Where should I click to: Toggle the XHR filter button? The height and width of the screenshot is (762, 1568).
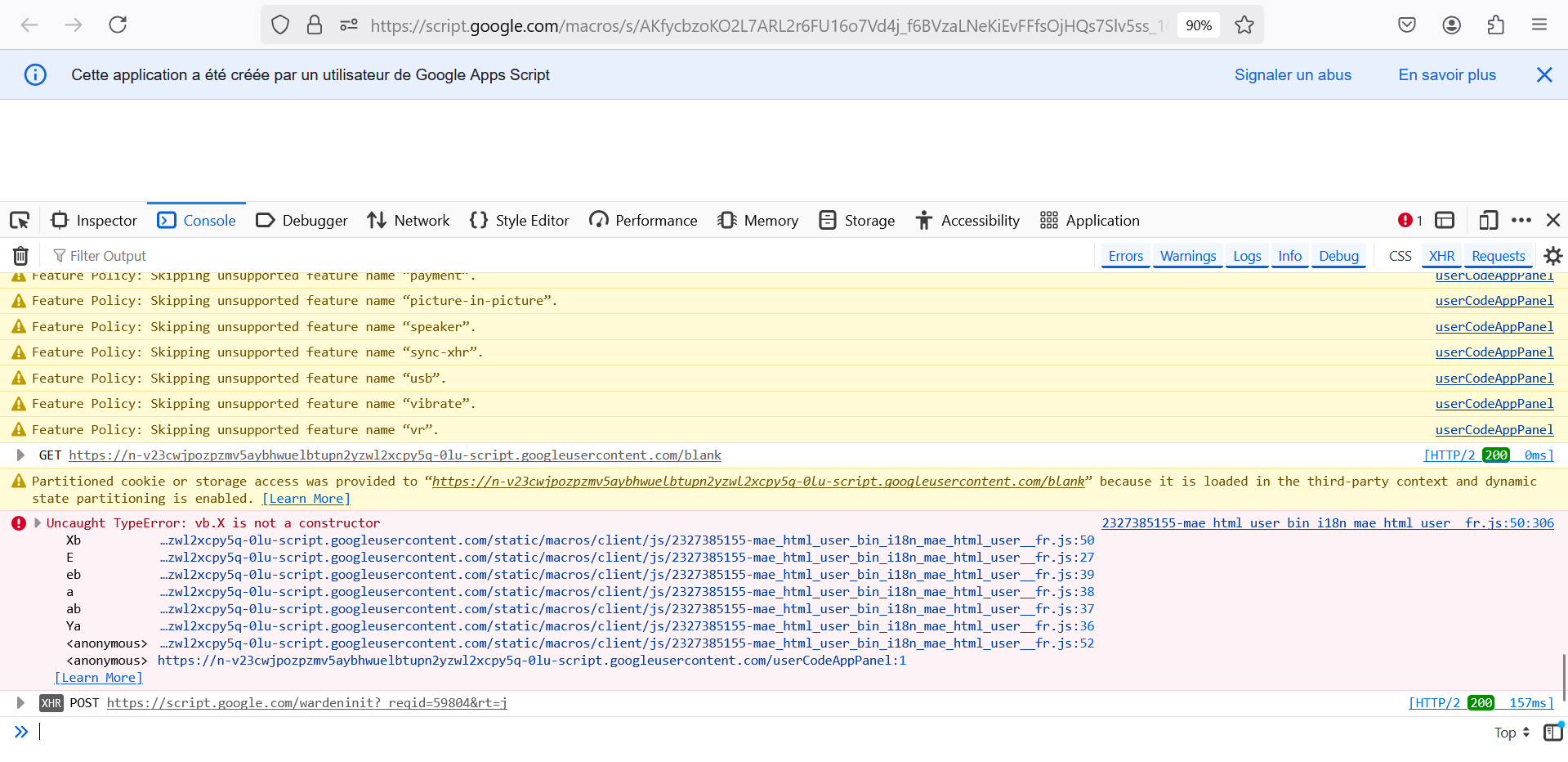point(1441,256)
